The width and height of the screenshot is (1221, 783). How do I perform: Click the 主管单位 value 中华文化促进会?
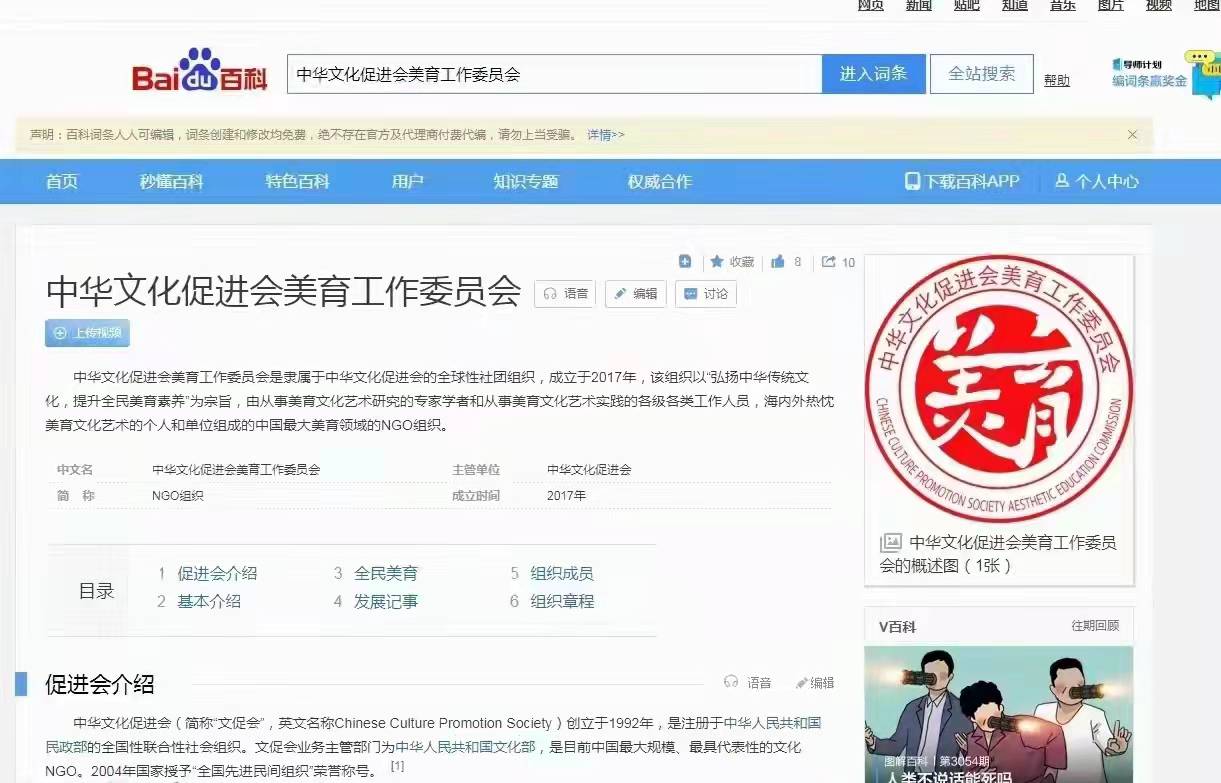click(x=589, y=469)
